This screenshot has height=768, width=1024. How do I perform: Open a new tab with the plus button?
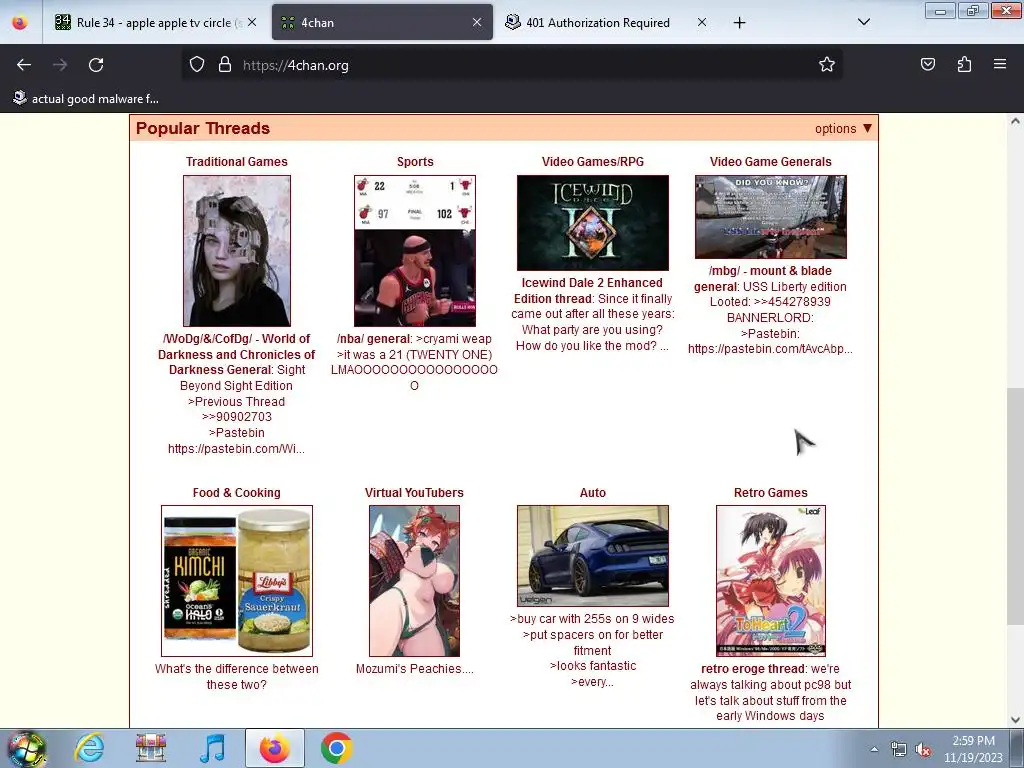point(739,23)
